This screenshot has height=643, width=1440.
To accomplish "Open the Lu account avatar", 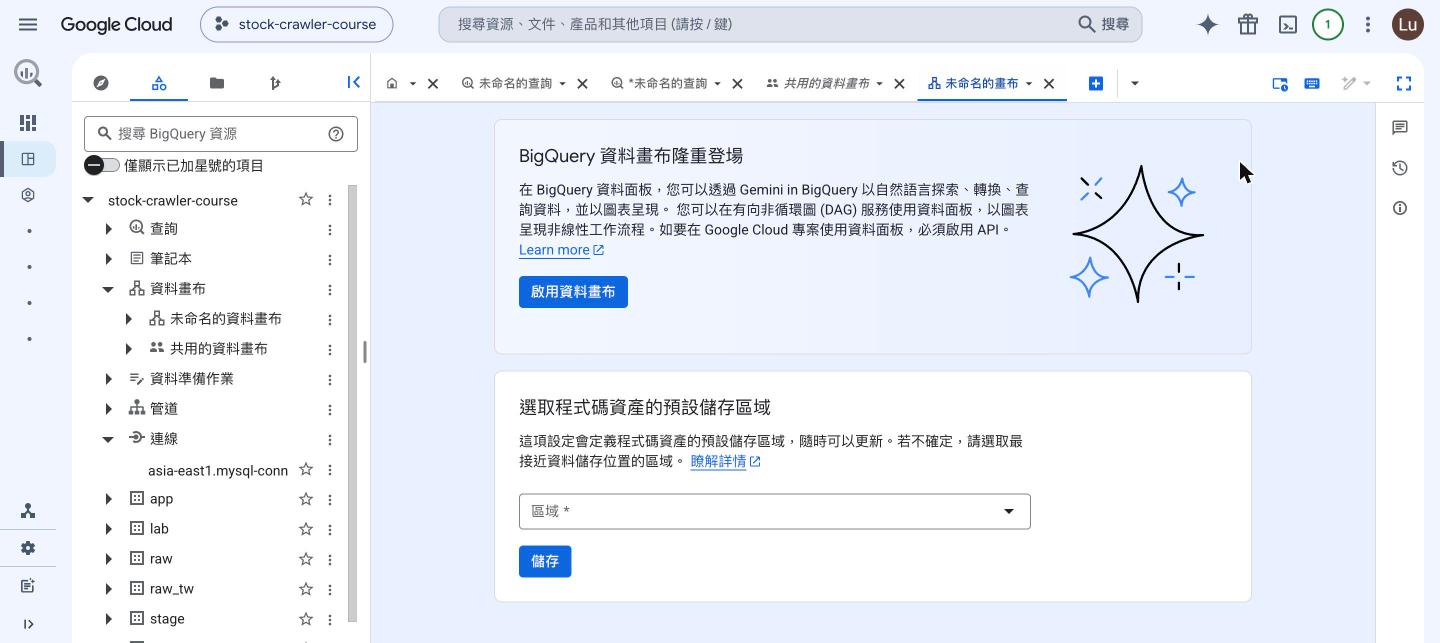I will pyautogui.click(x=1408, y=24).
